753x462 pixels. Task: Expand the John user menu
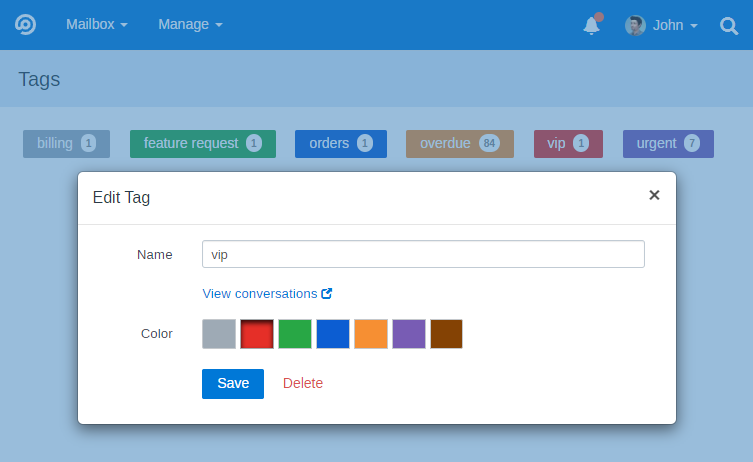(x=675, y=25)
